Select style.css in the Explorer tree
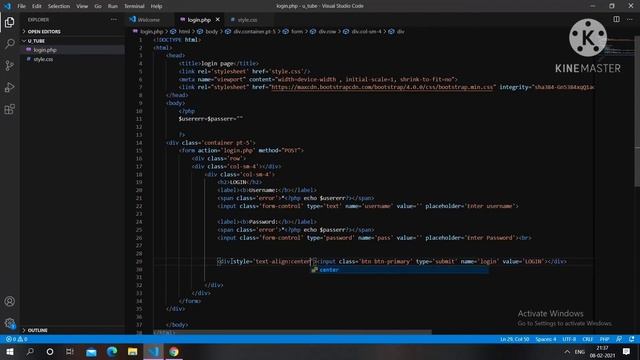The width and height of the screenshot is (640, 360). [x=43, y=59]
